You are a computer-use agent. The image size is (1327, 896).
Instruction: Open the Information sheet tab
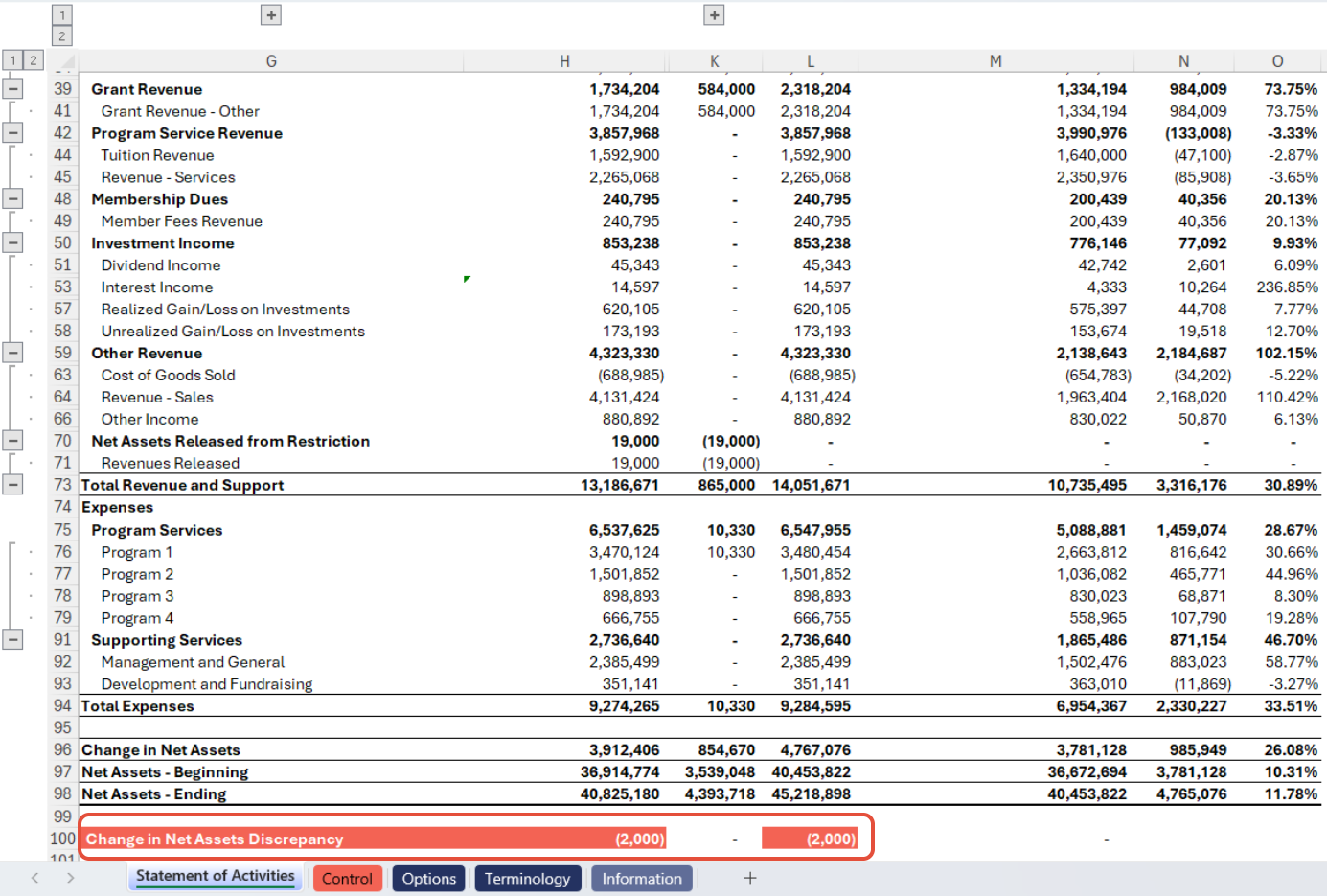tap(642, 879)
